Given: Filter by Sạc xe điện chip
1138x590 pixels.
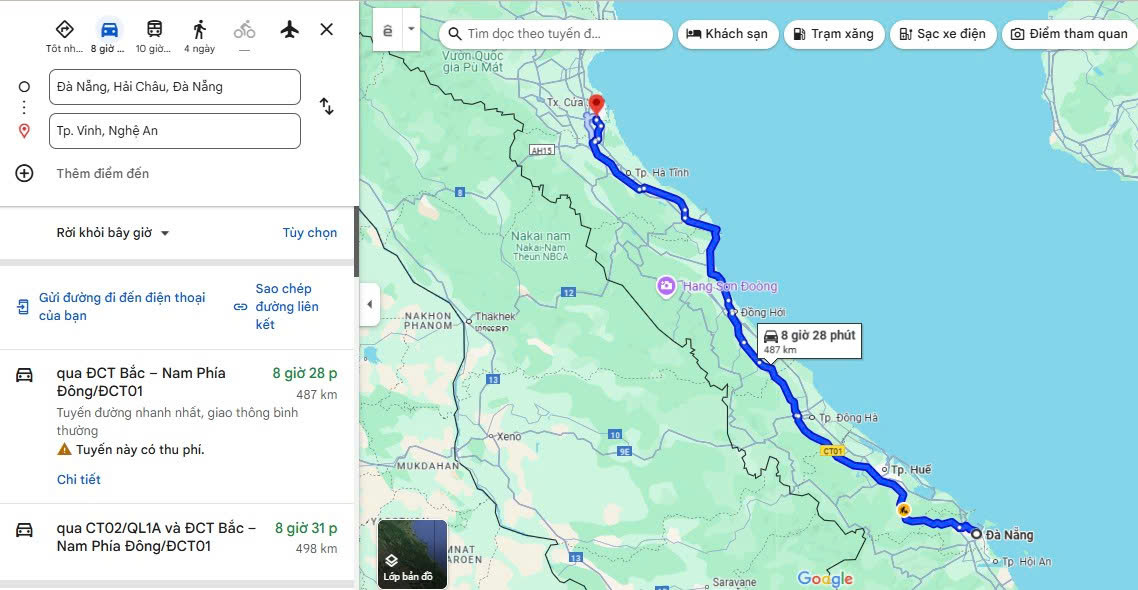Looking at the screenshot, I should click(x=943, y=34).
